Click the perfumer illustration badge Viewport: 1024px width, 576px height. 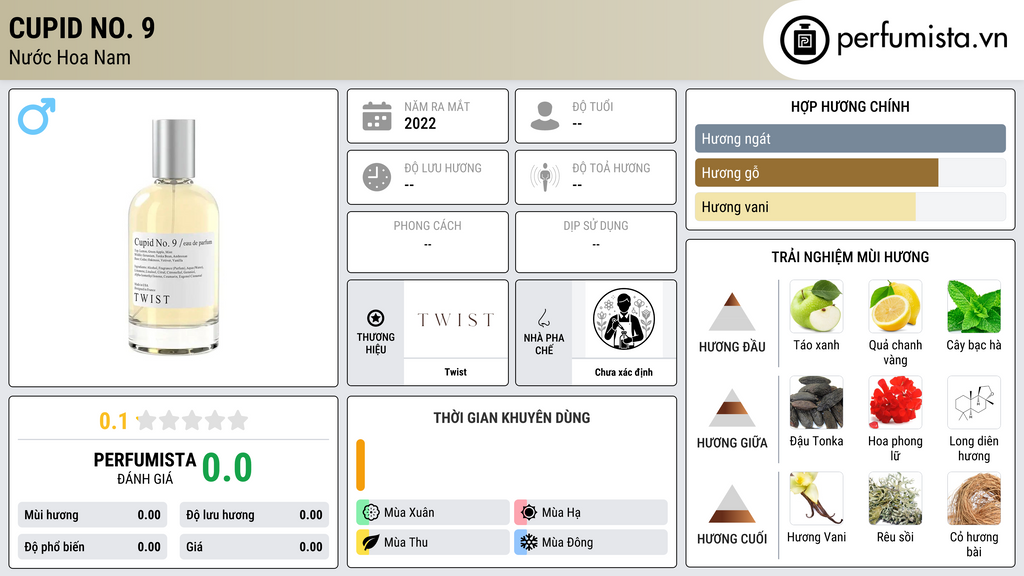coord(624,319)
